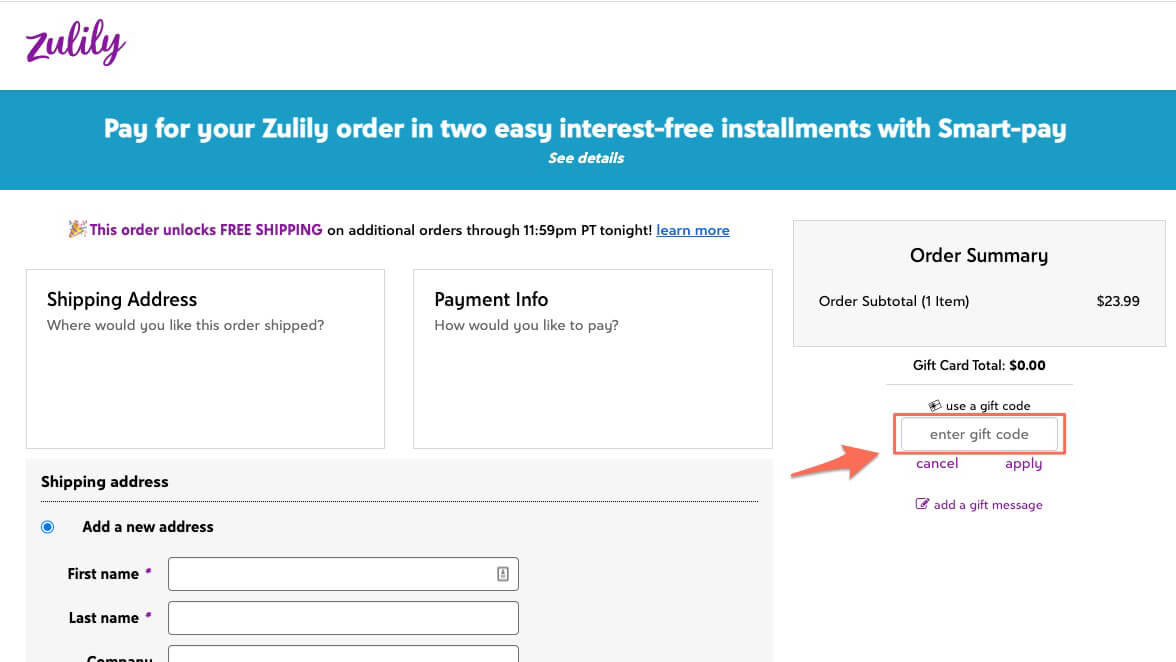Click the add a gift message text link
Screen dimensions: 1176x662
988,505
